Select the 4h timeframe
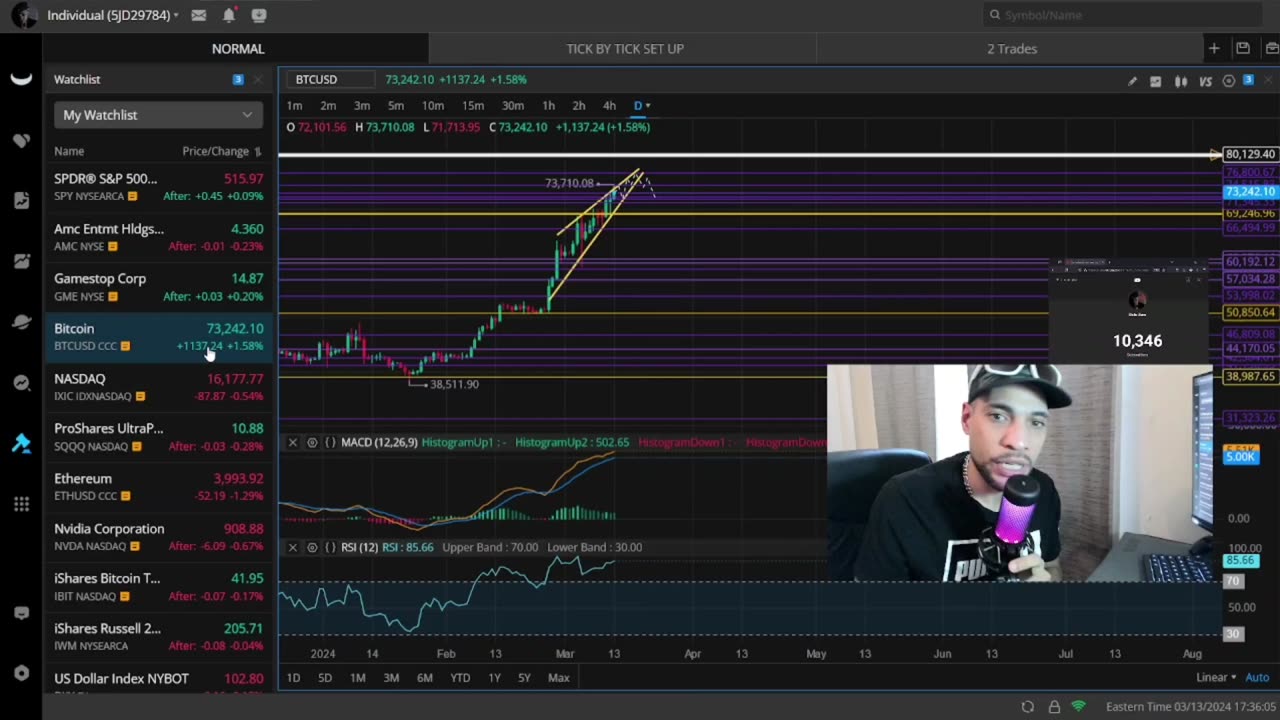1280x720 pixels. click(x=609, y=106)
